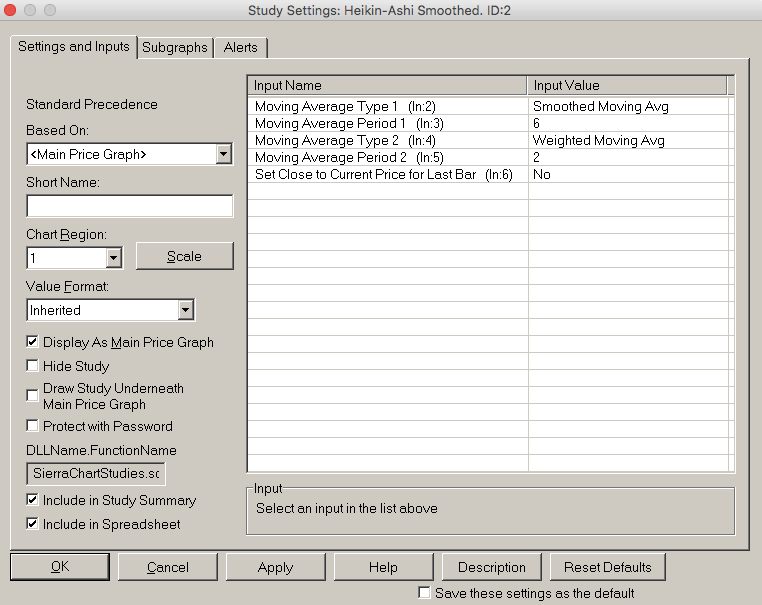This screenshot has height=605, width=762.
Task: Open the study Description
Action: [491, 567]
